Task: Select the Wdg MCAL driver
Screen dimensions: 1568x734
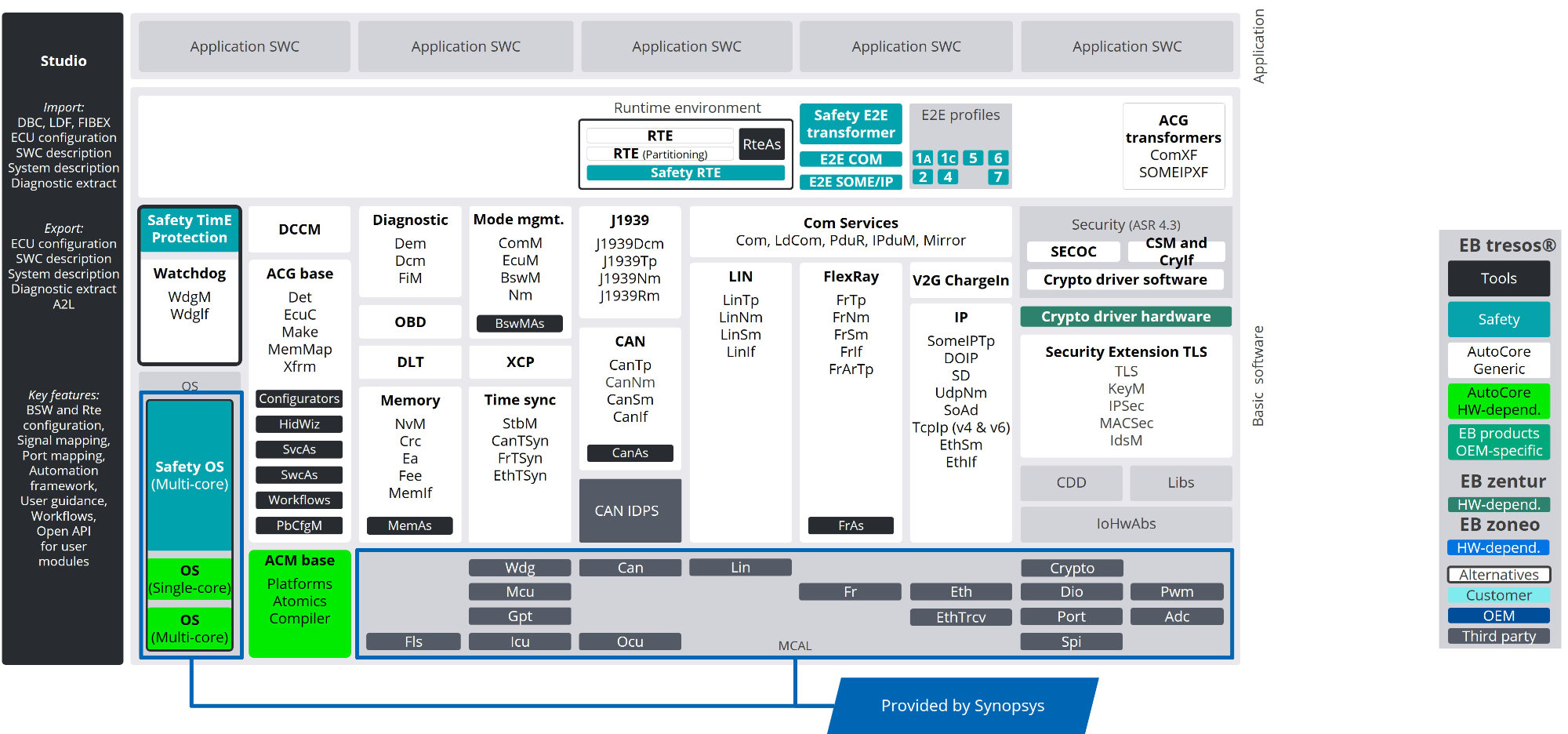Action: [x=520, y=568]
